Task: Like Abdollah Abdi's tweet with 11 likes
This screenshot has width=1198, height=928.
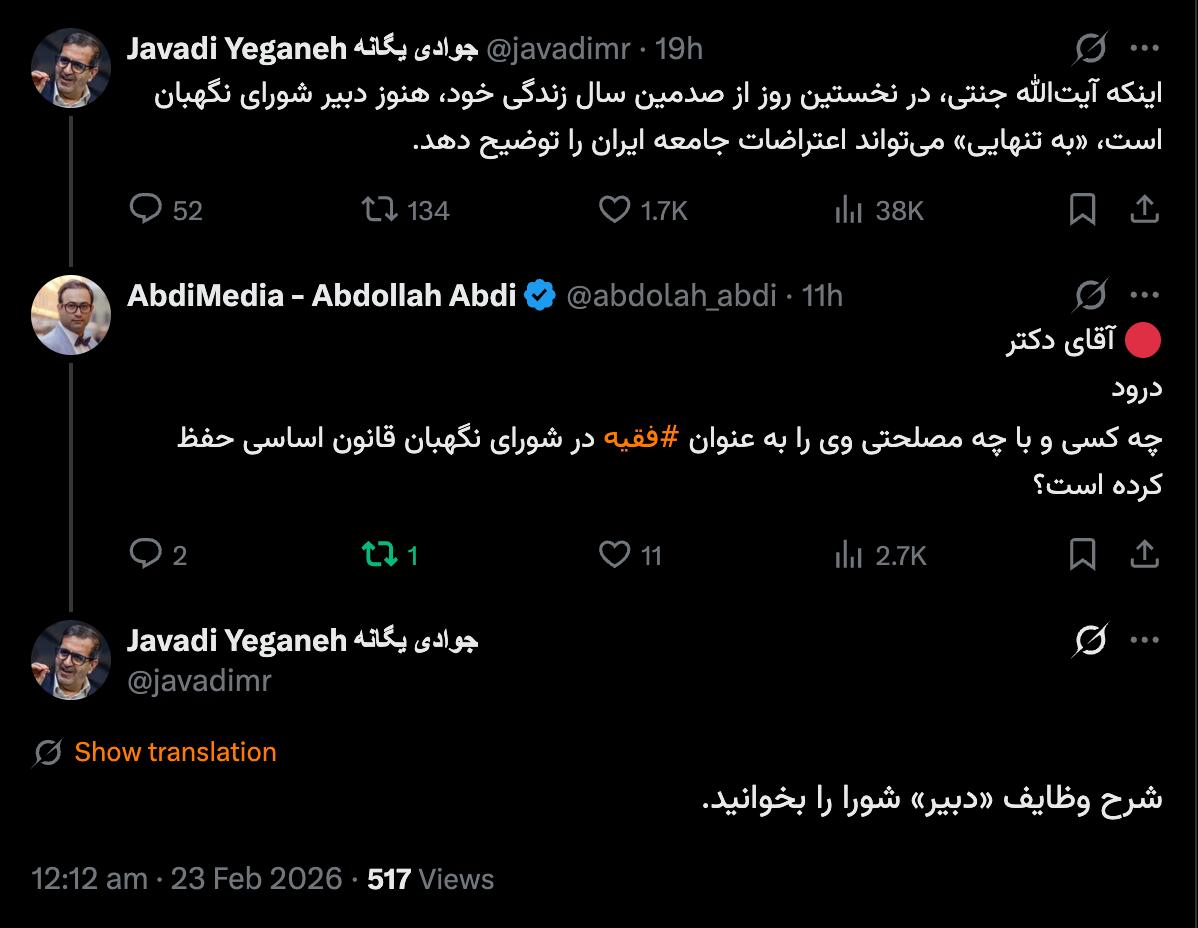Action: [x=614, y=554]
